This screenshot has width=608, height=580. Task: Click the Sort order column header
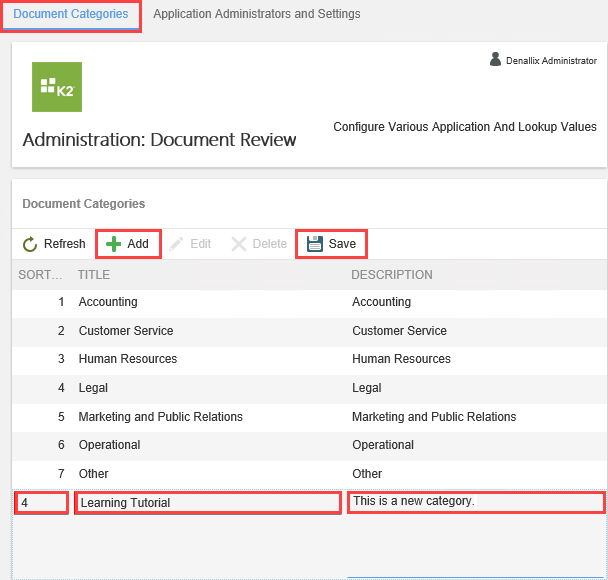point(40,275)
